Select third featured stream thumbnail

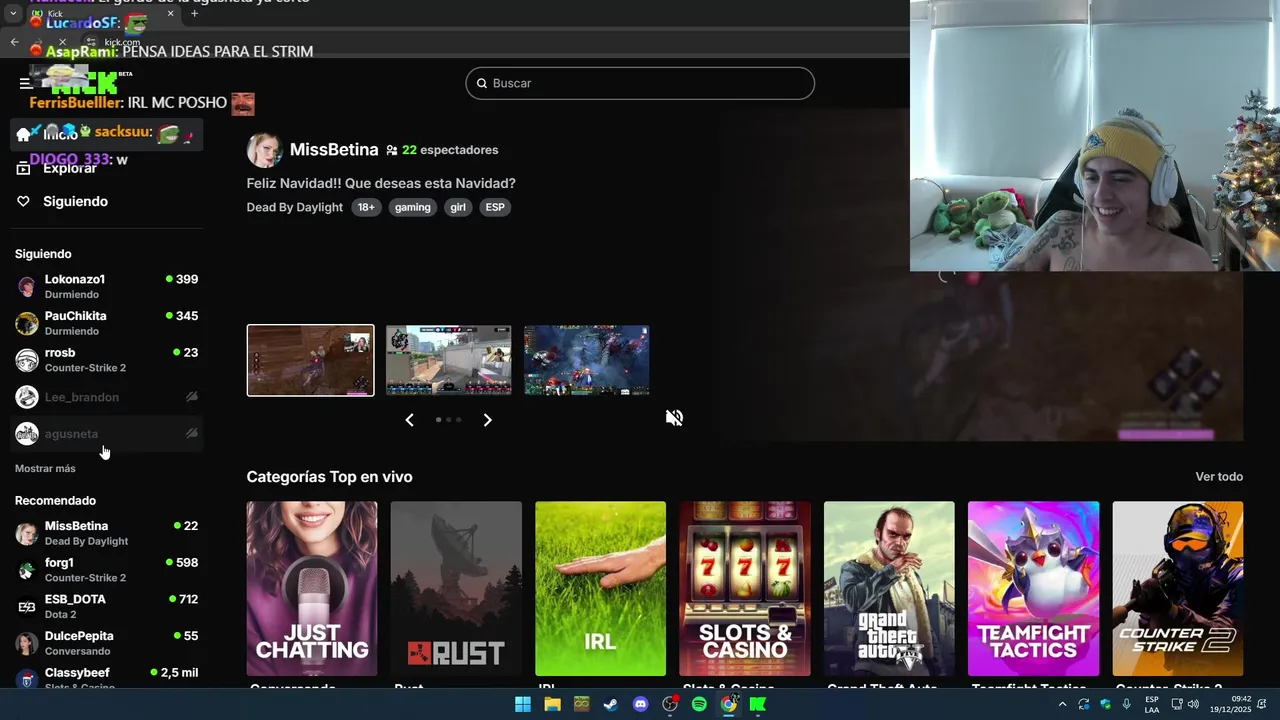587,360
